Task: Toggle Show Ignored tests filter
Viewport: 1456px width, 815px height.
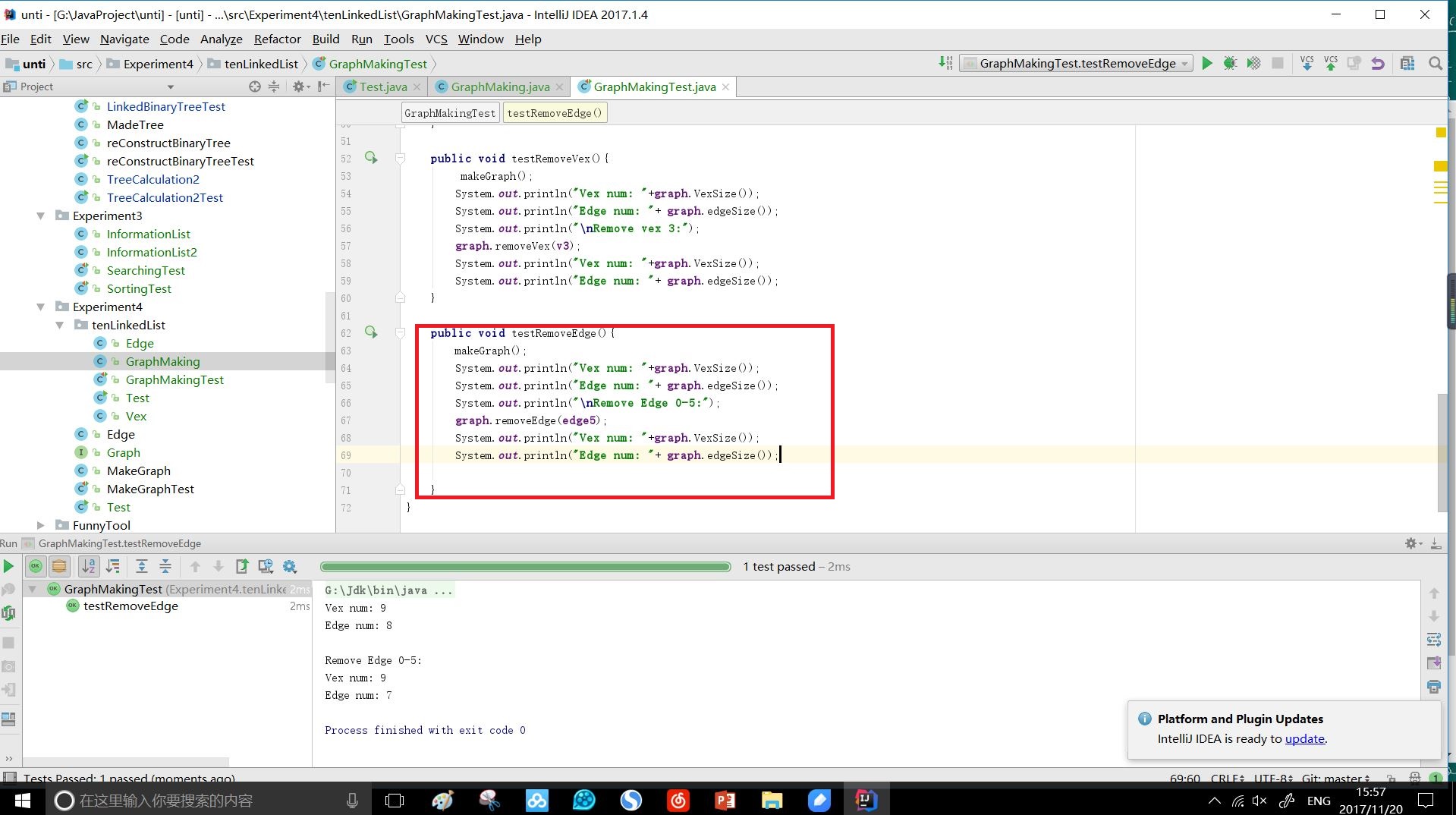Action: pyautogui.click(x=59, y=566)
